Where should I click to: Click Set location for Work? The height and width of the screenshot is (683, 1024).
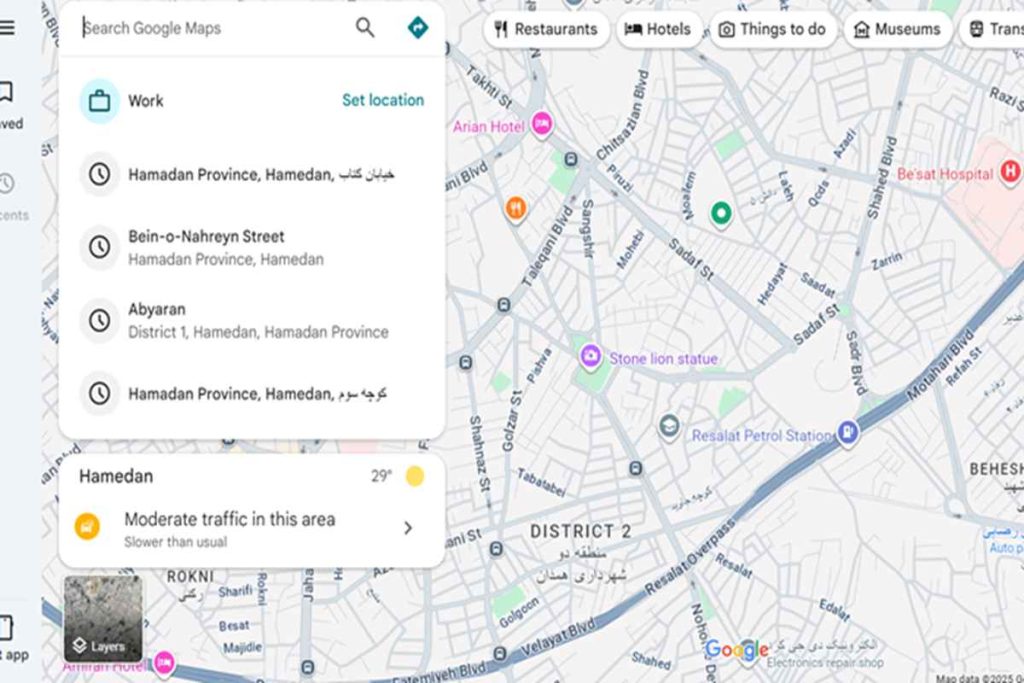point(382,100)
